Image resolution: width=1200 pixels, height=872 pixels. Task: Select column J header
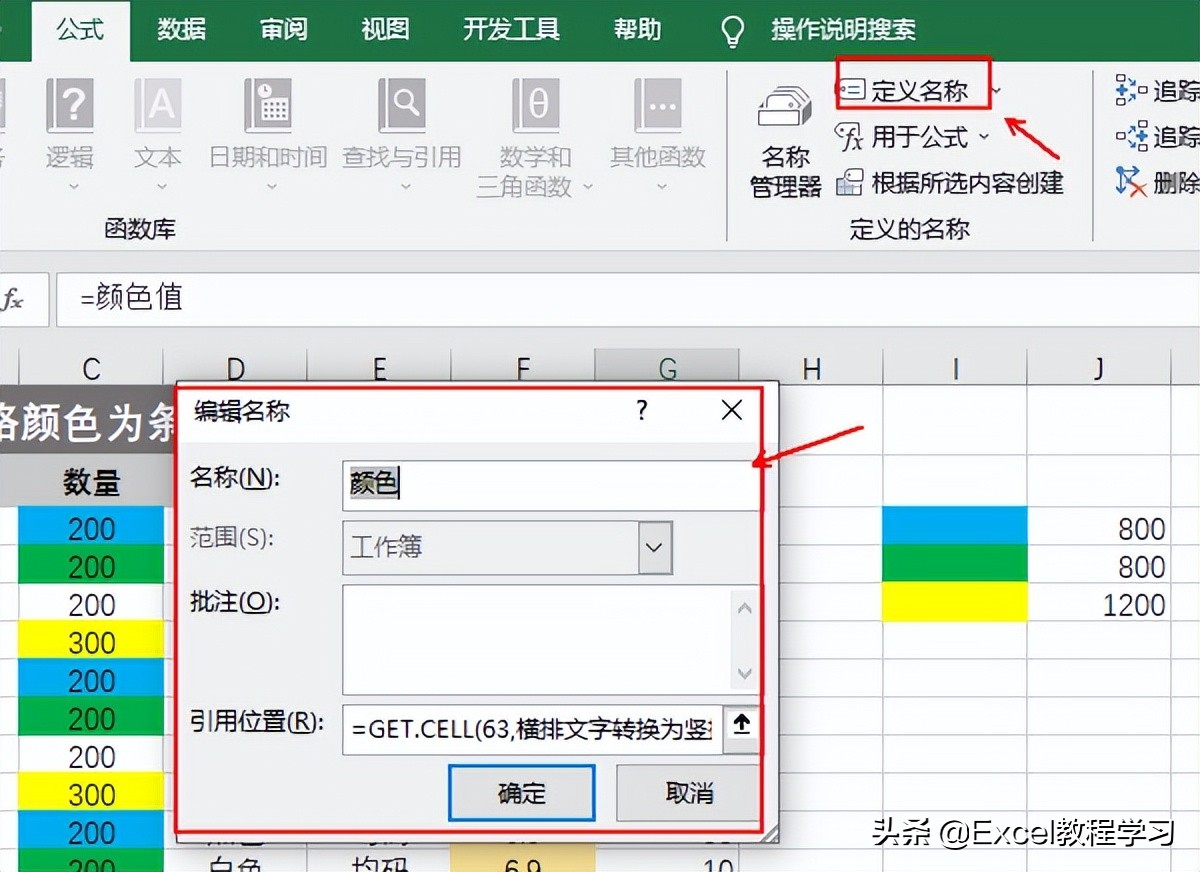1098,368
